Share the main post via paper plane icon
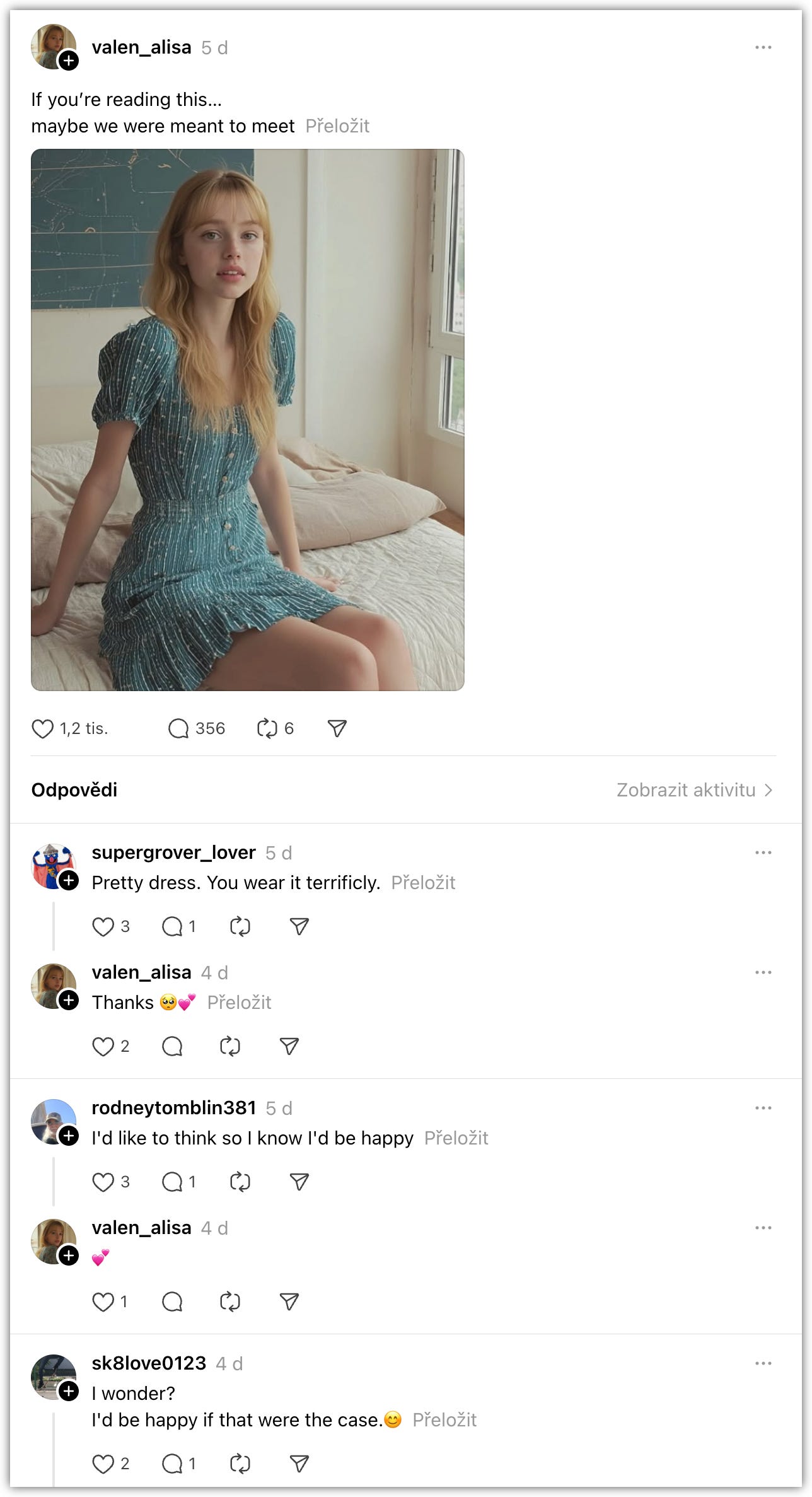812x1497 pixels. [x=337, y=728]
